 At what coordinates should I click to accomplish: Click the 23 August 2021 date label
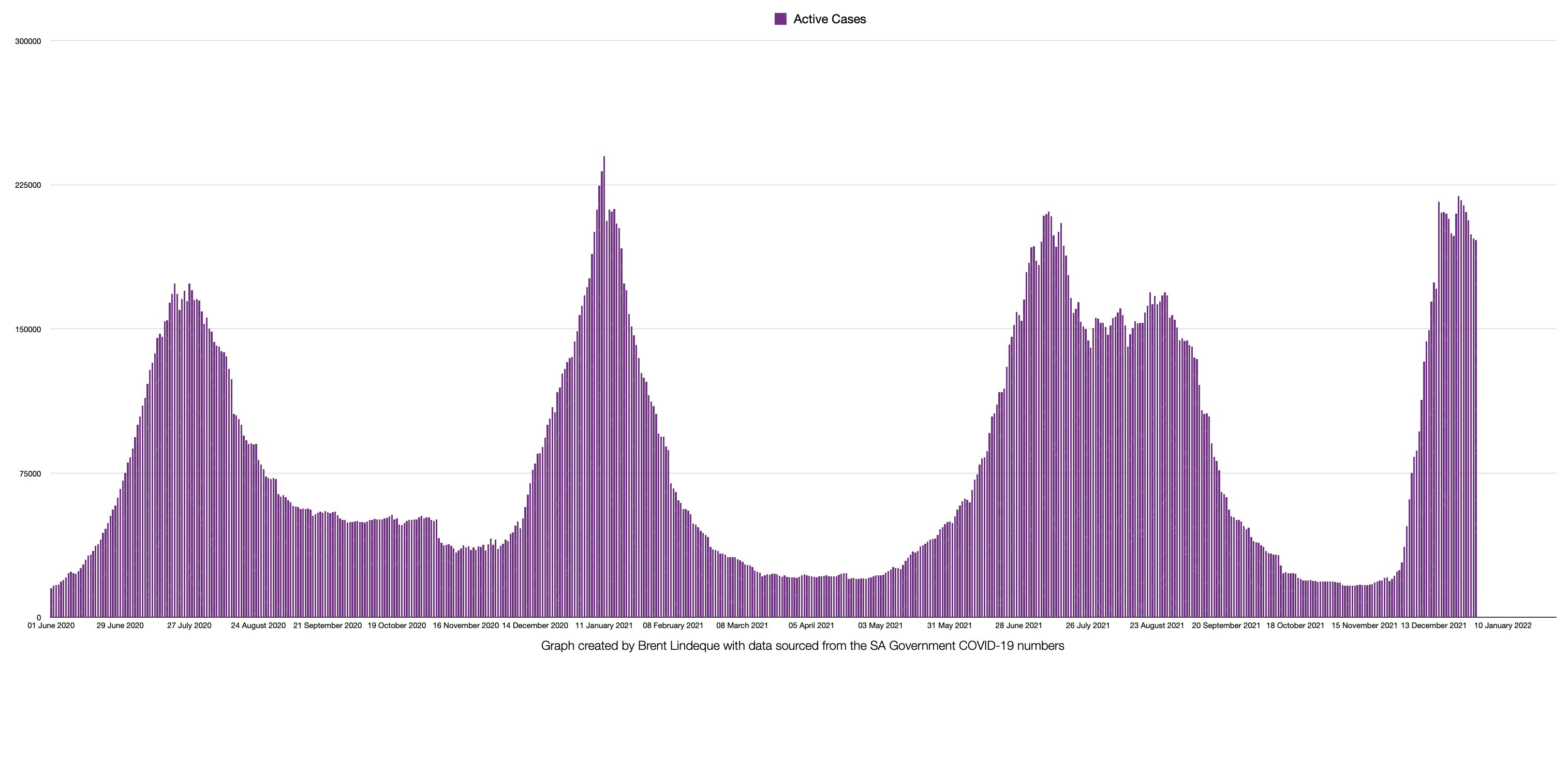coord(1157,626)
